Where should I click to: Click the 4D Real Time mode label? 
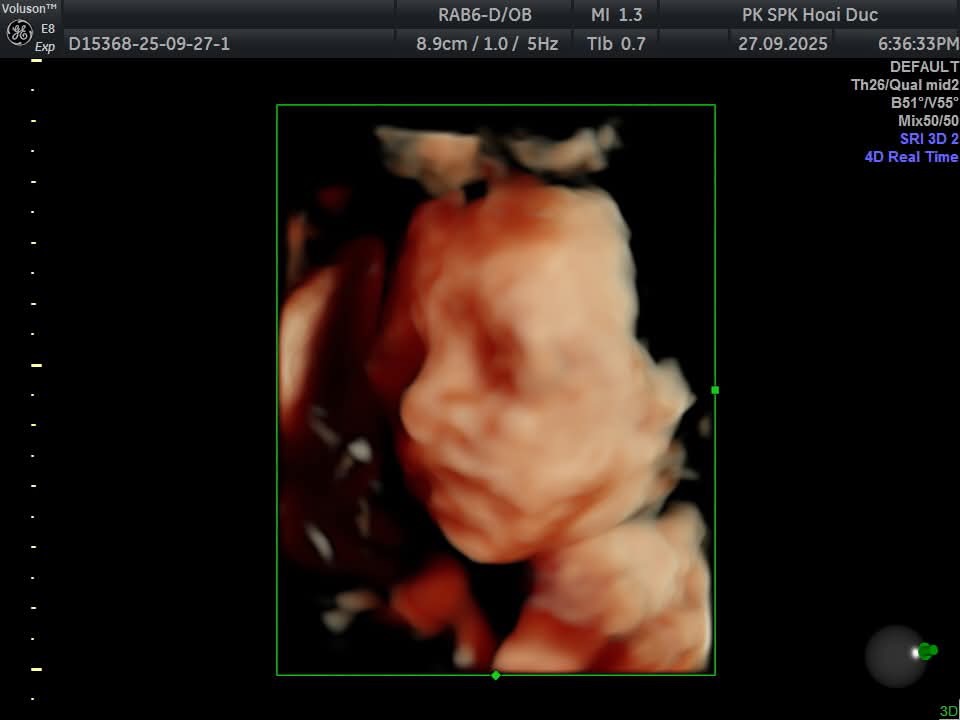[911, 157]
